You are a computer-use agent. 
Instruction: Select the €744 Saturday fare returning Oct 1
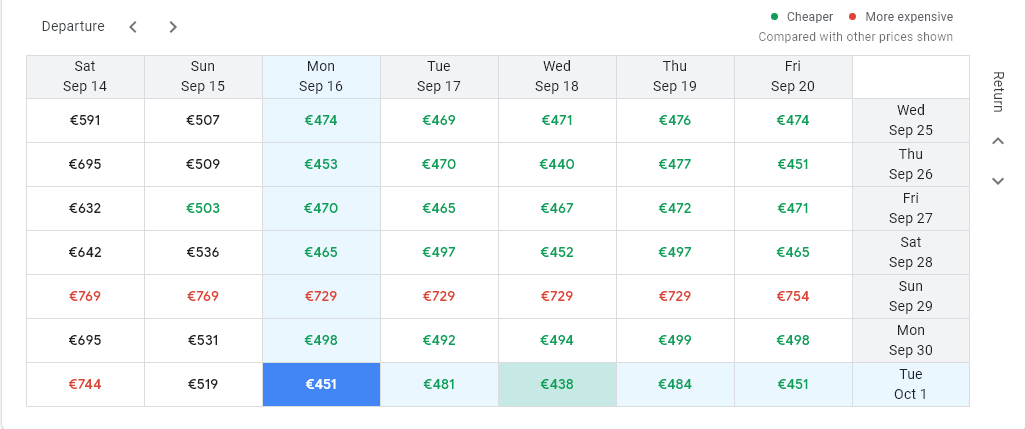point(85,384)
